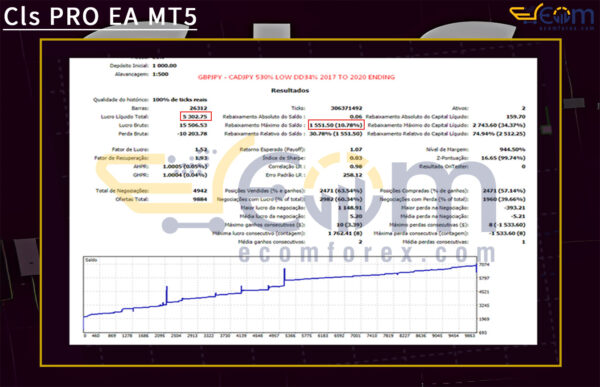Click the 'Ticks' value 306371492

[x=346, y=108]
